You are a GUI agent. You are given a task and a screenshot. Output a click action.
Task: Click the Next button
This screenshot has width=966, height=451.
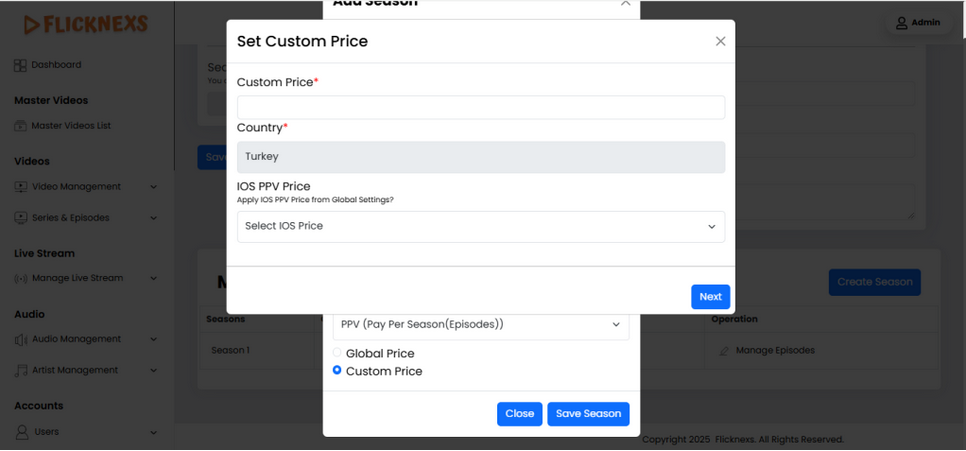coord(710,297)
